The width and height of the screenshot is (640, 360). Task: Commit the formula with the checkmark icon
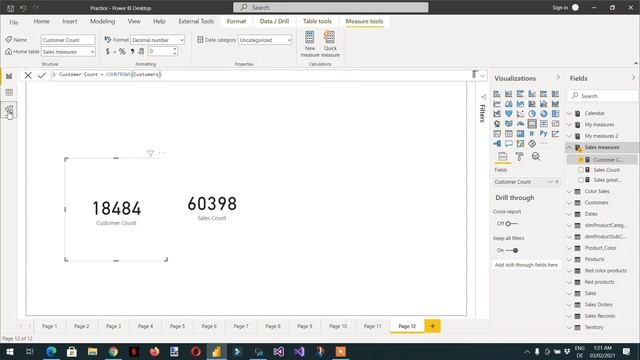(42, 75)
